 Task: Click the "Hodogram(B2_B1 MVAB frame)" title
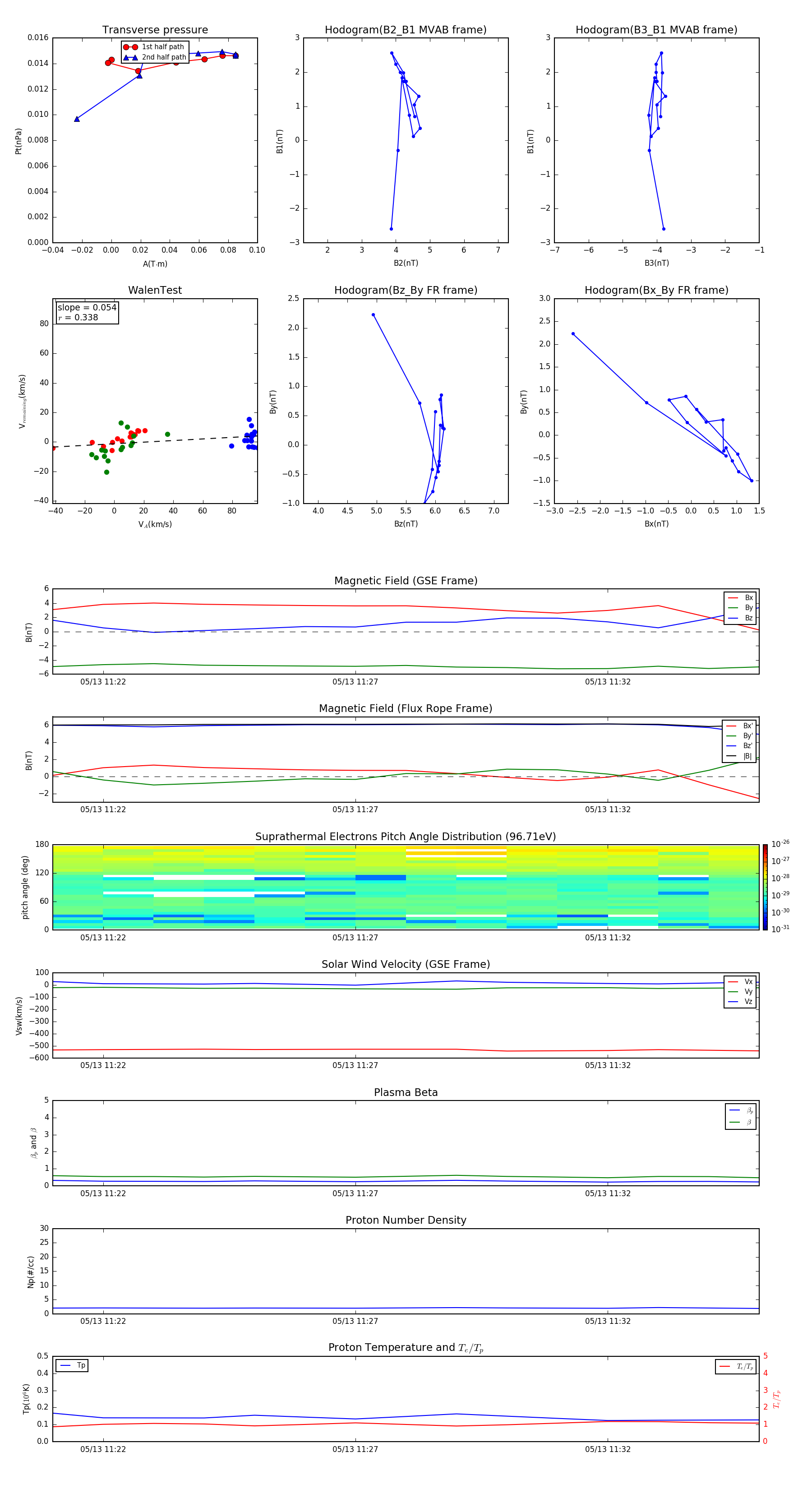point(406,30)
